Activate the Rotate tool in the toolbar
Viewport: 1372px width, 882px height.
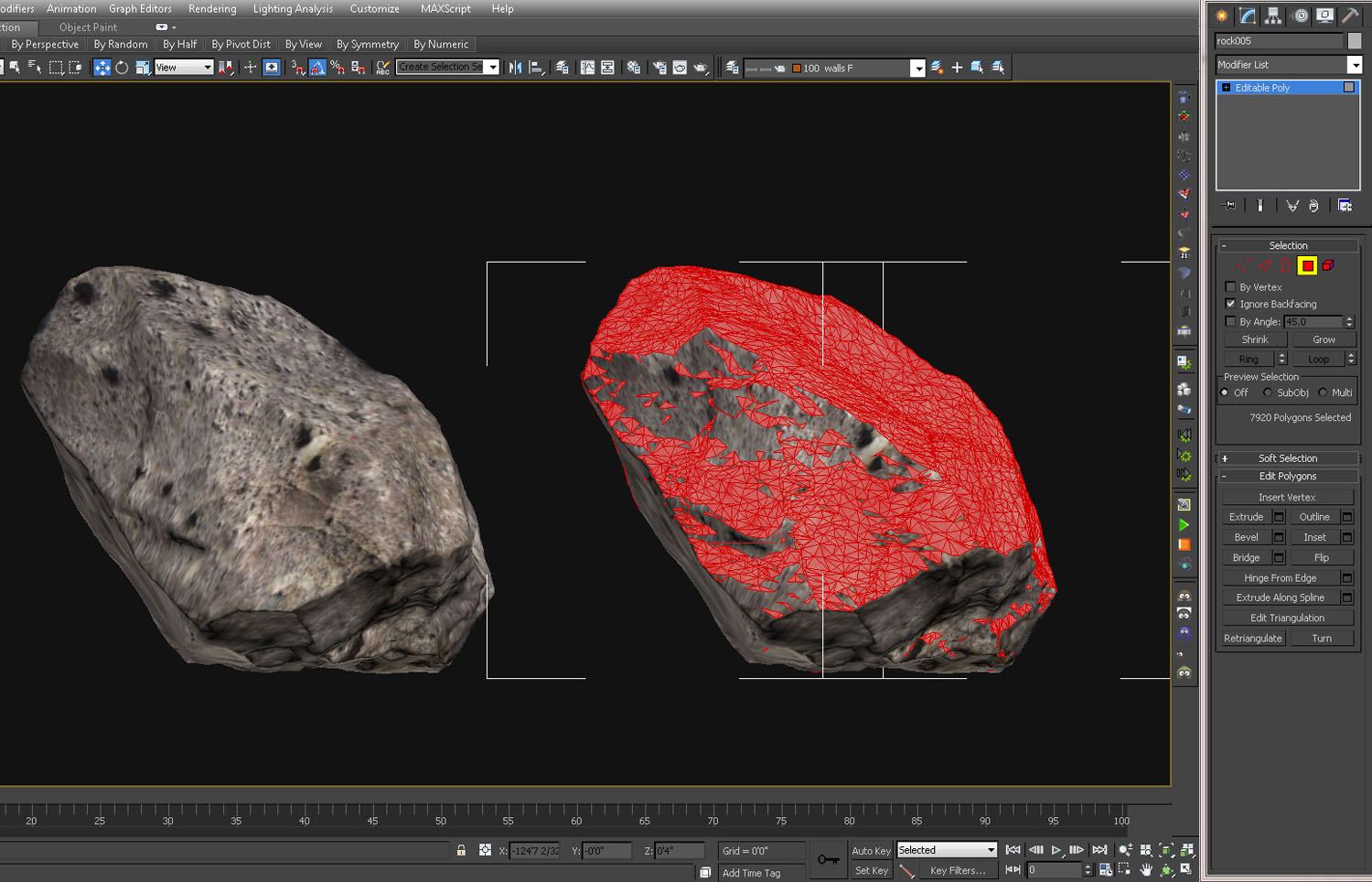pyautogui.click(x=122, y=68)
